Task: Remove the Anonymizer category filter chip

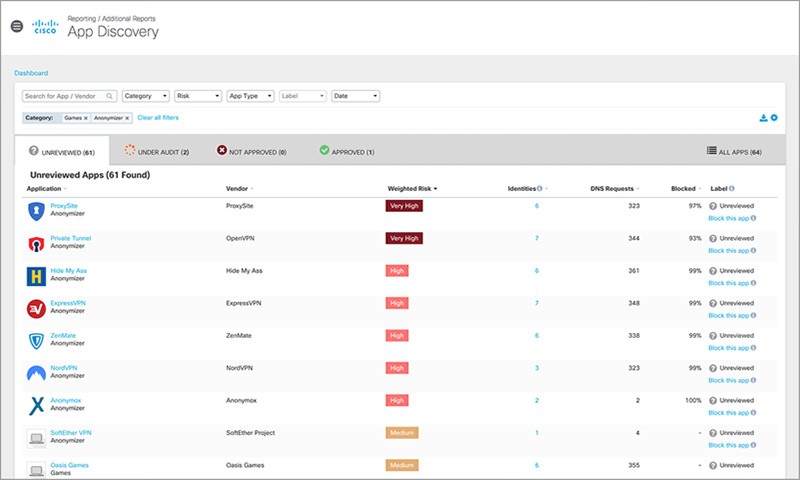Action: pos(127,118)
